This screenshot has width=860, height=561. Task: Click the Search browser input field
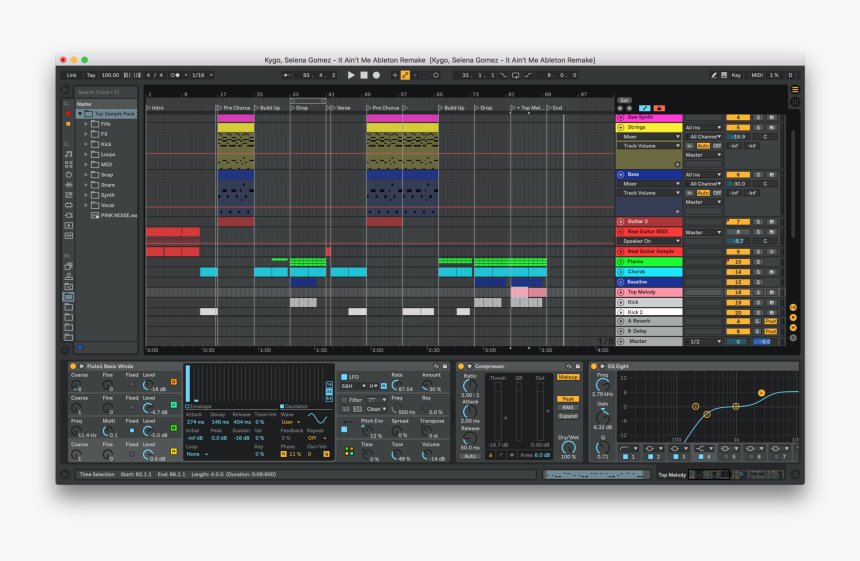click(105, 92)
